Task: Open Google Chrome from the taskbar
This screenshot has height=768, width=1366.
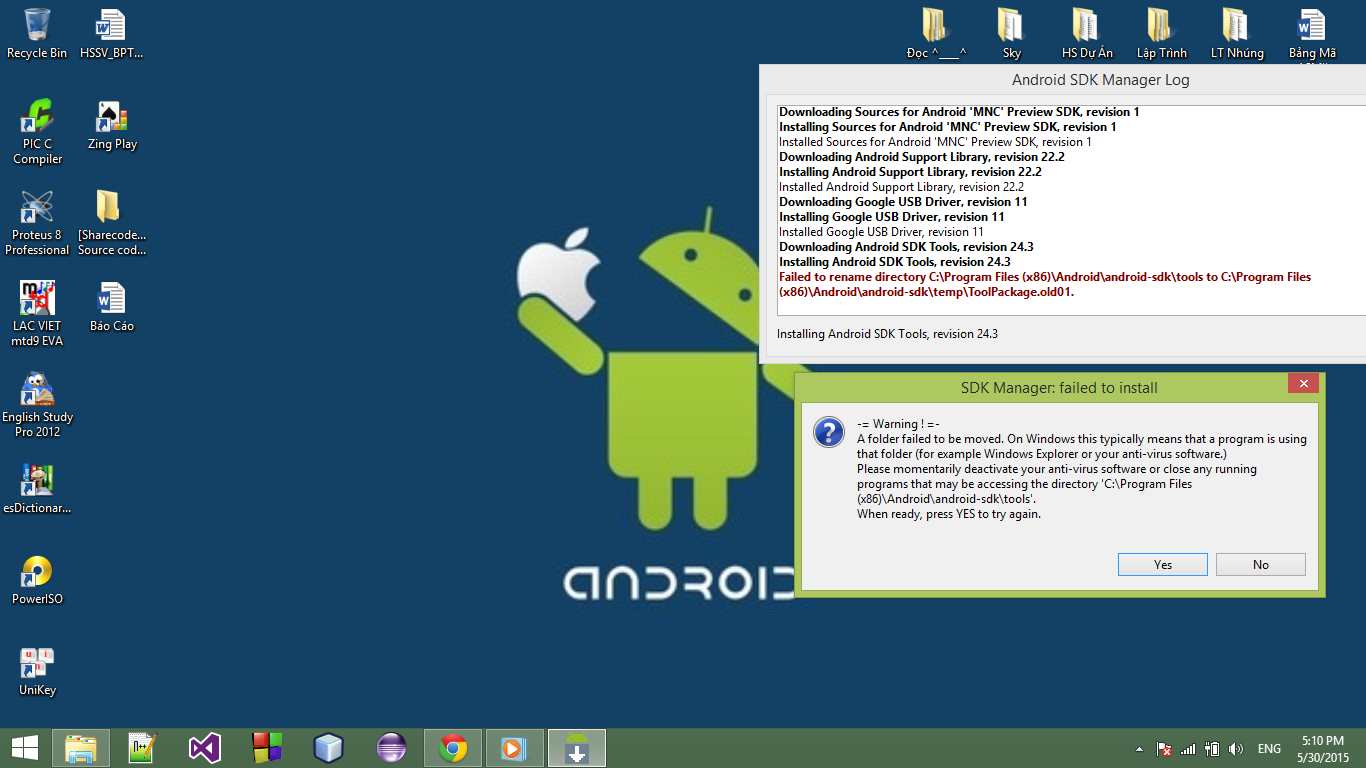Action: [453, 748]
